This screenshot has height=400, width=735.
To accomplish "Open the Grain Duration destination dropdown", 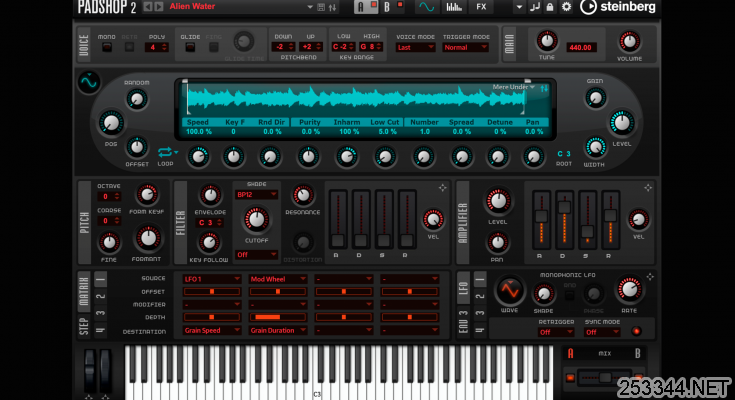I will click(x=278, y=331).
